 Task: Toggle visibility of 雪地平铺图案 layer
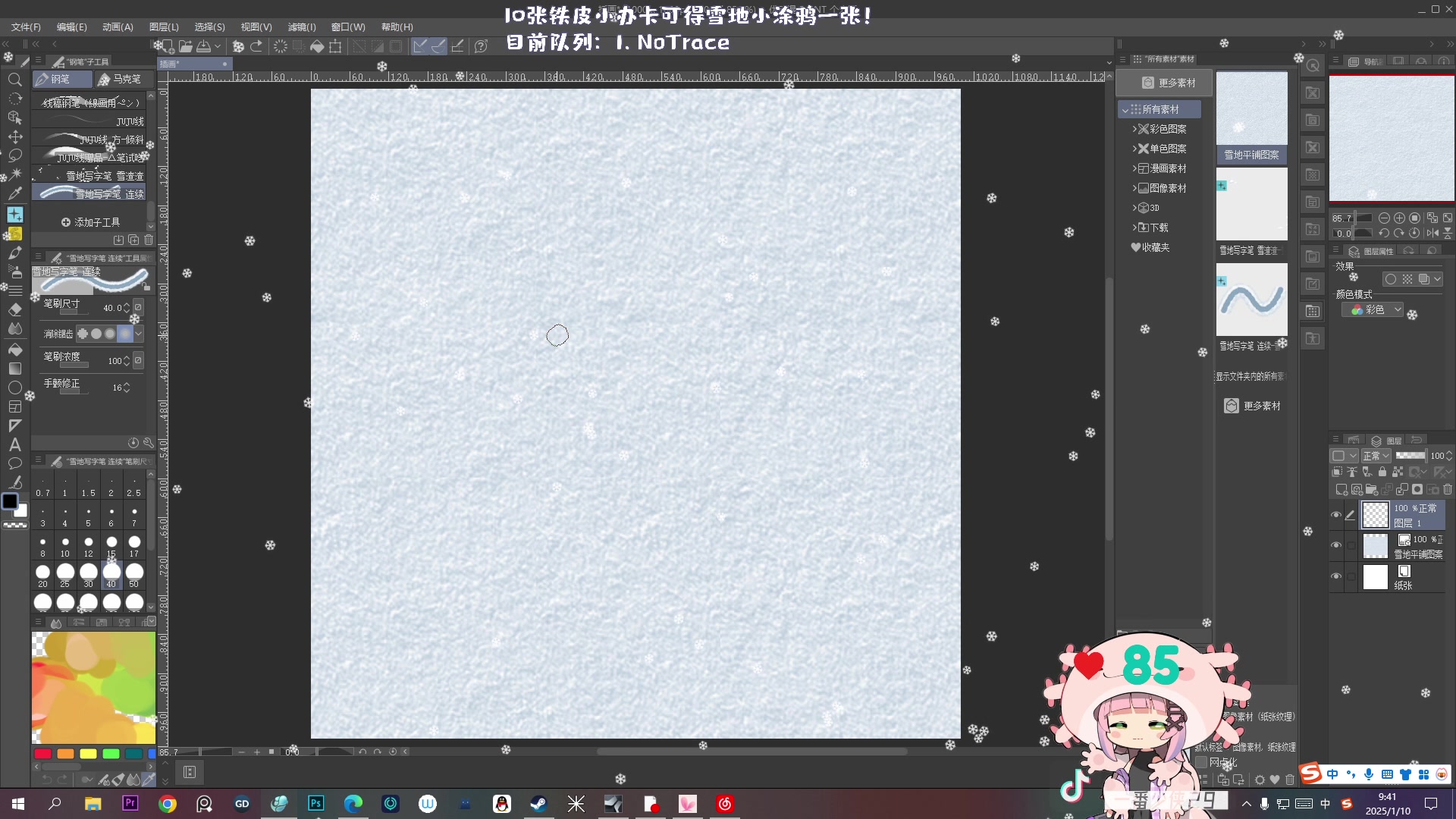coord(1336,545)
